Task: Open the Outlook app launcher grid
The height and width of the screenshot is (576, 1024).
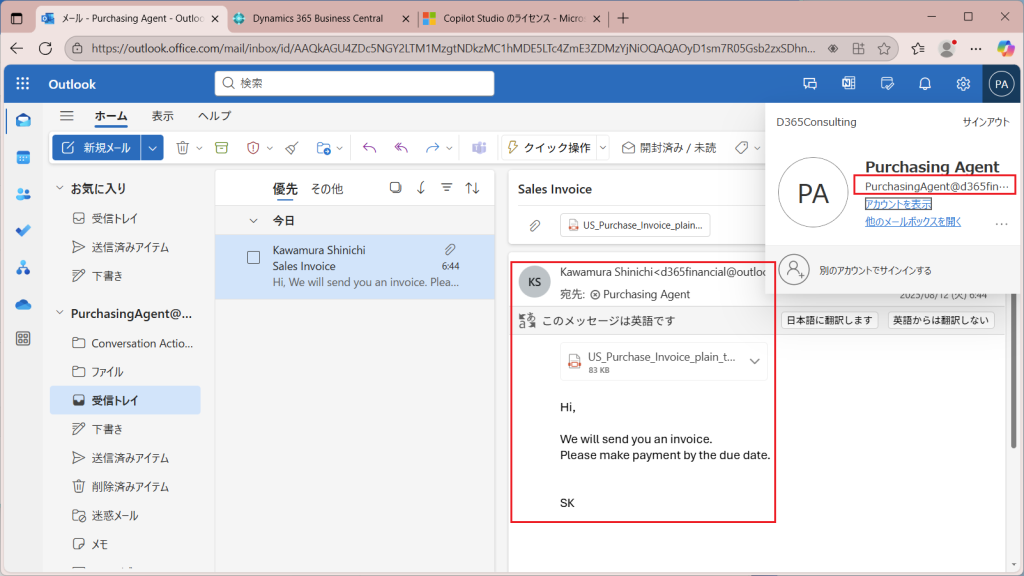Action: 23,84
